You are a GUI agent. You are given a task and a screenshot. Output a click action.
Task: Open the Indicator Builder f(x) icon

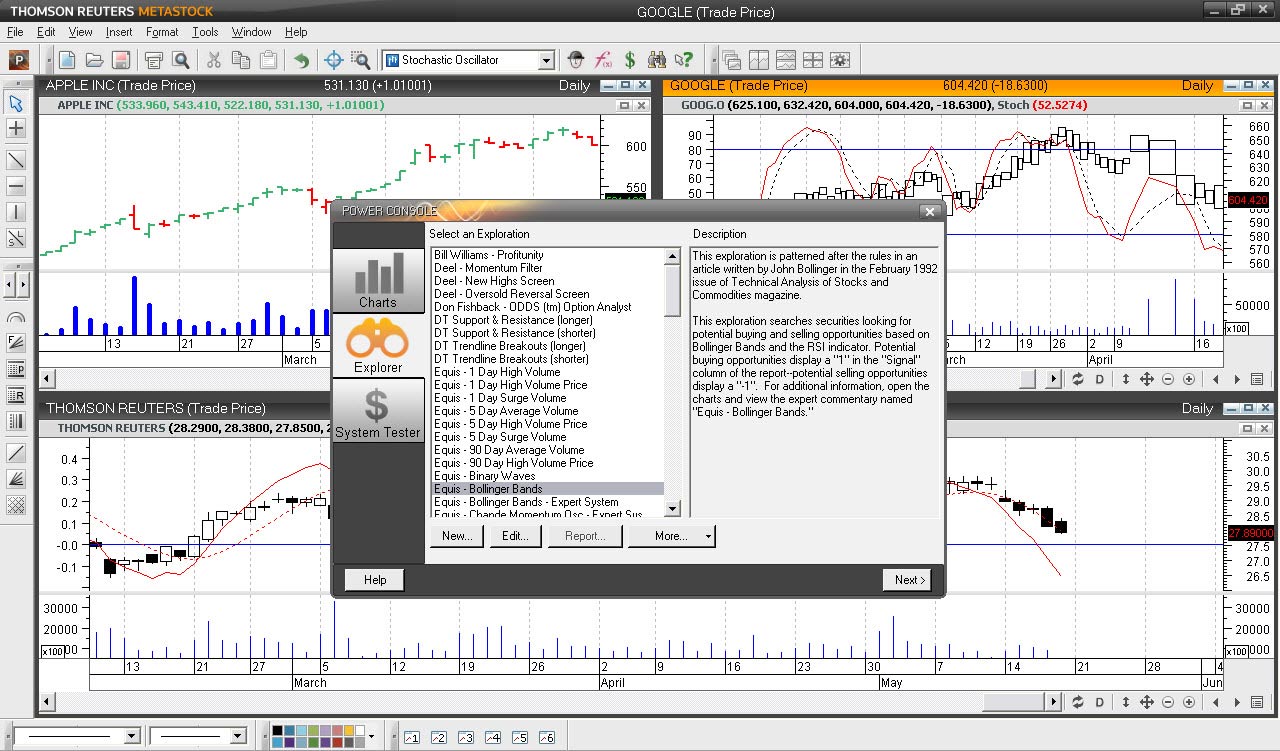(603, 60)
